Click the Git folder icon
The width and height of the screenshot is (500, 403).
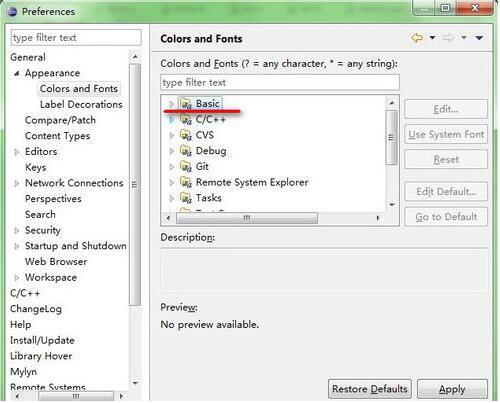[x=186, y=166]
